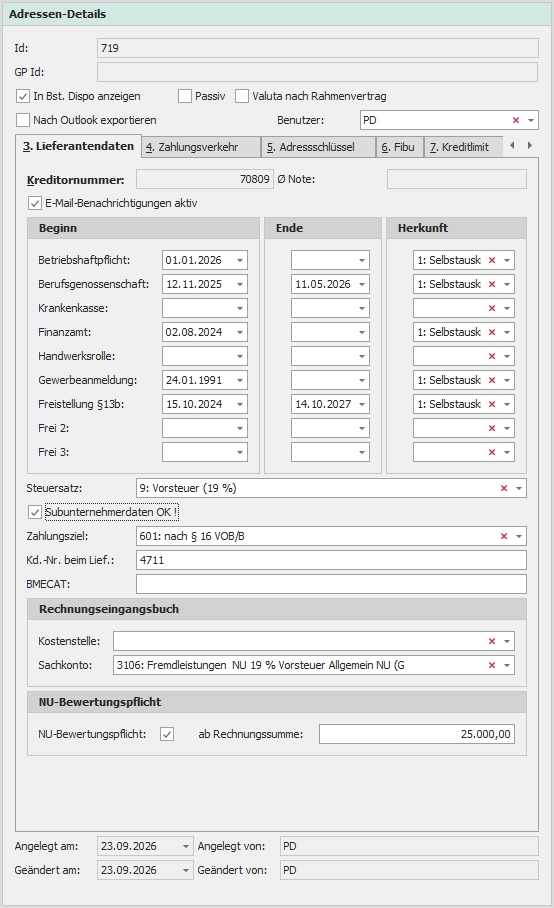554x908 pixels.
Task: Clear Zahlungsziel value with red X
Action: pos(504,536)
